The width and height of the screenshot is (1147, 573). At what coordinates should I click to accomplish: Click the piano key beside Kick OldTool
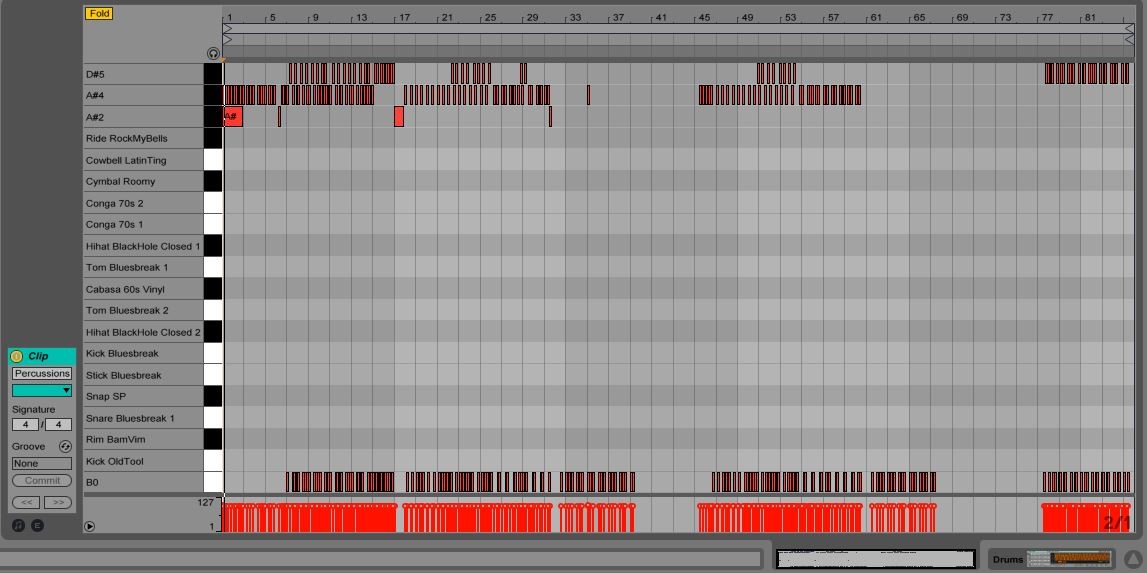tap(213, 461)
